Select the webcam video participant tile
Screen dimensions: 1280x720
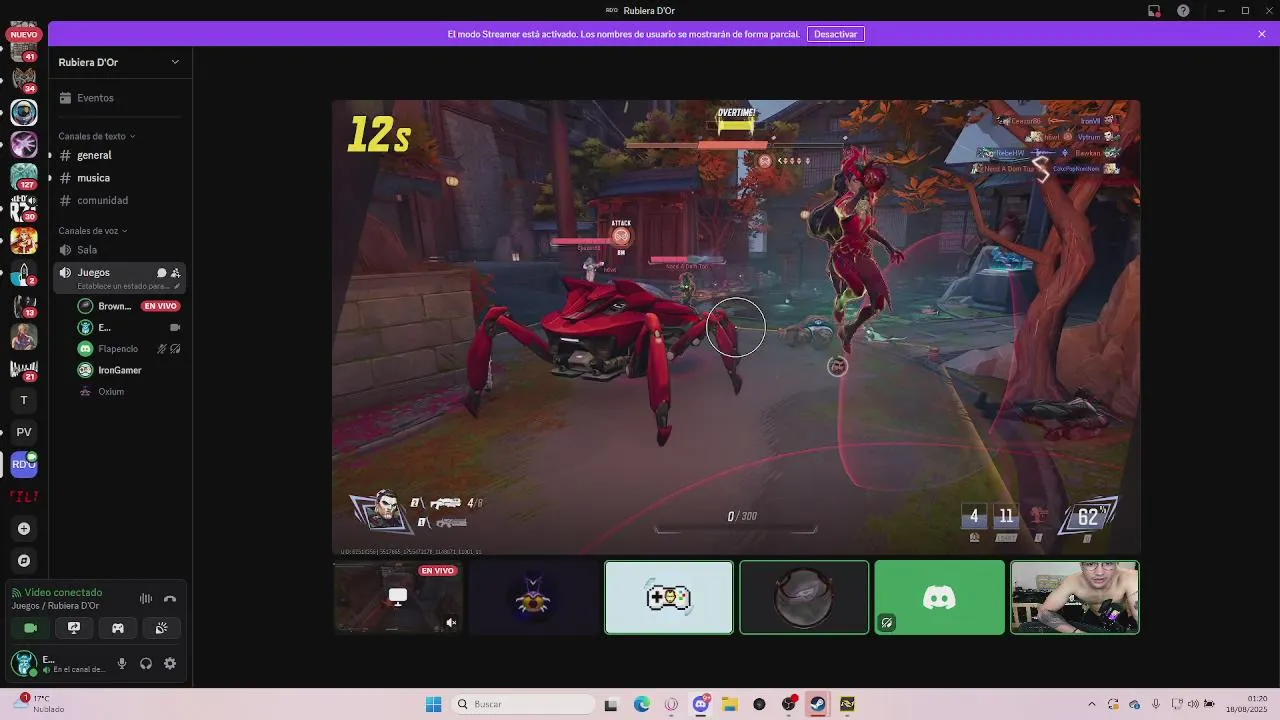click(x=1075, y=597)
